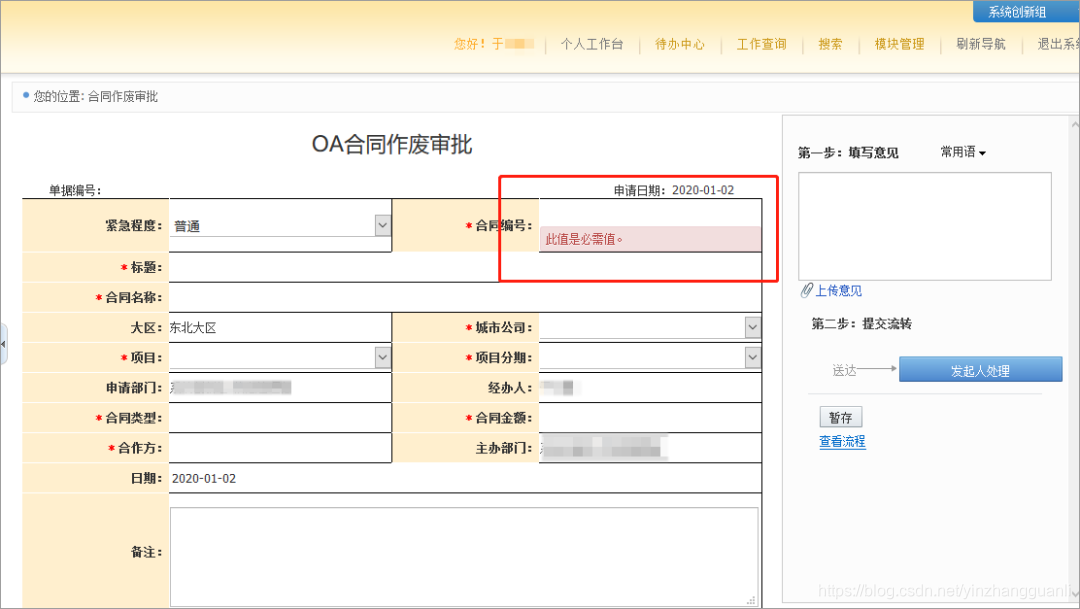Open 模块管理 in navigation bar
The width and height of the screenshot is (1080, 609).
coord(900,44)
